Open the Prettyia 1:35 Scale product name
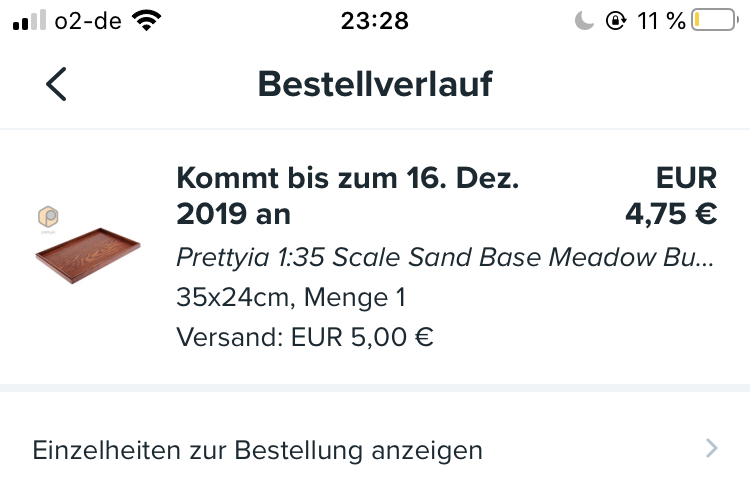 (445, 257)
